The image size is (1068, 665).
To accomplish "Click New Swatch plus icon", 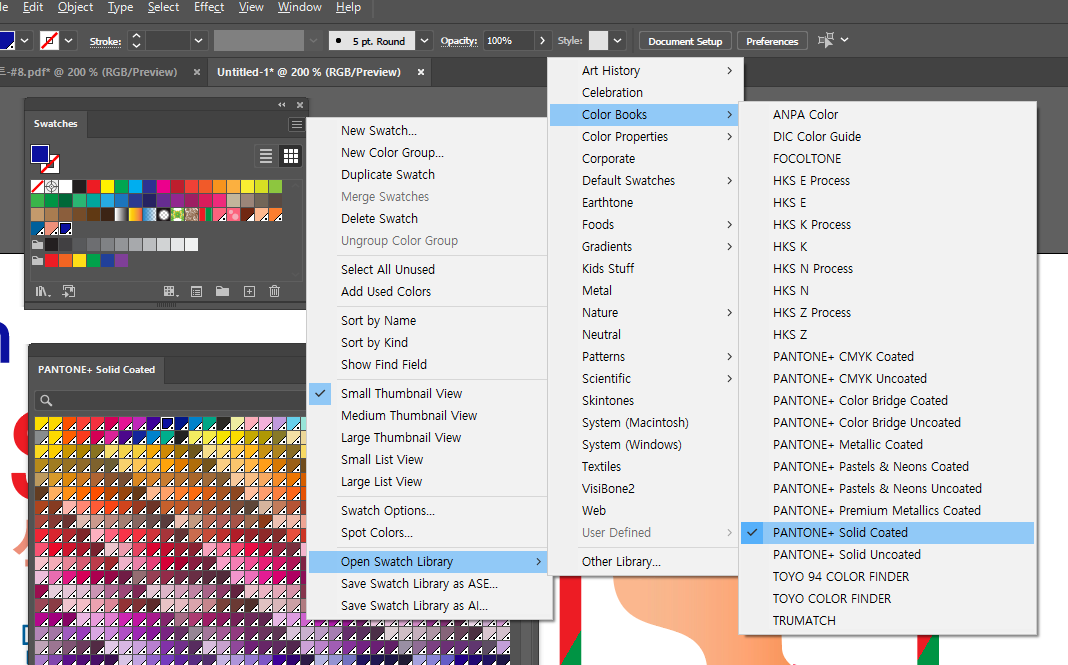I will tap(249, 292).
